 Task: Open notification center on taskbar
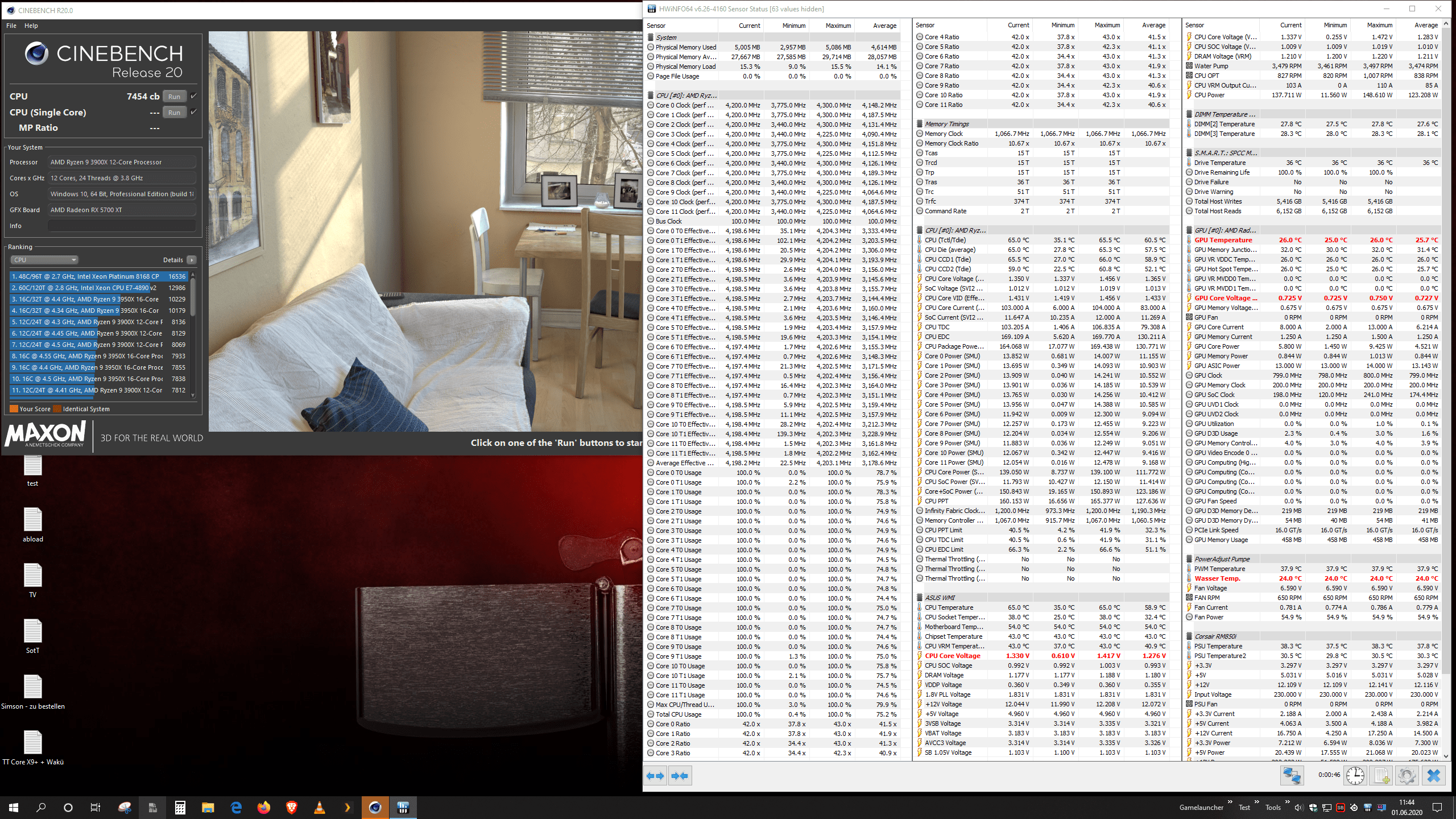[1437, 808]
